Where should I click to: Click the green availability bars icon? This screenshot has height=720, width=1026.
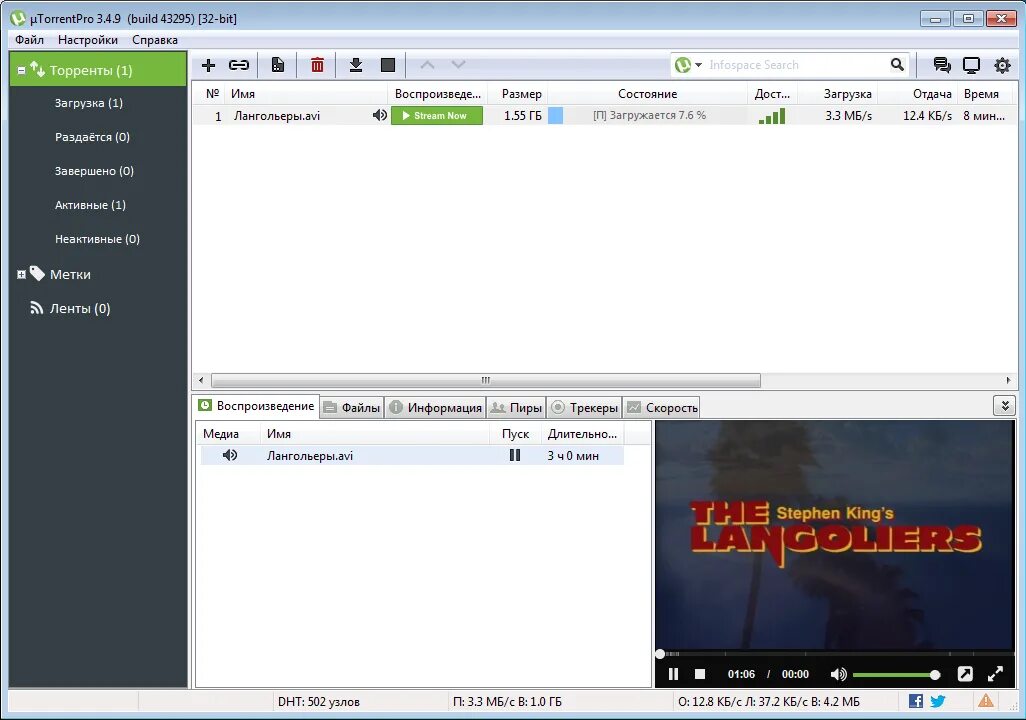(x=771, y=116)
